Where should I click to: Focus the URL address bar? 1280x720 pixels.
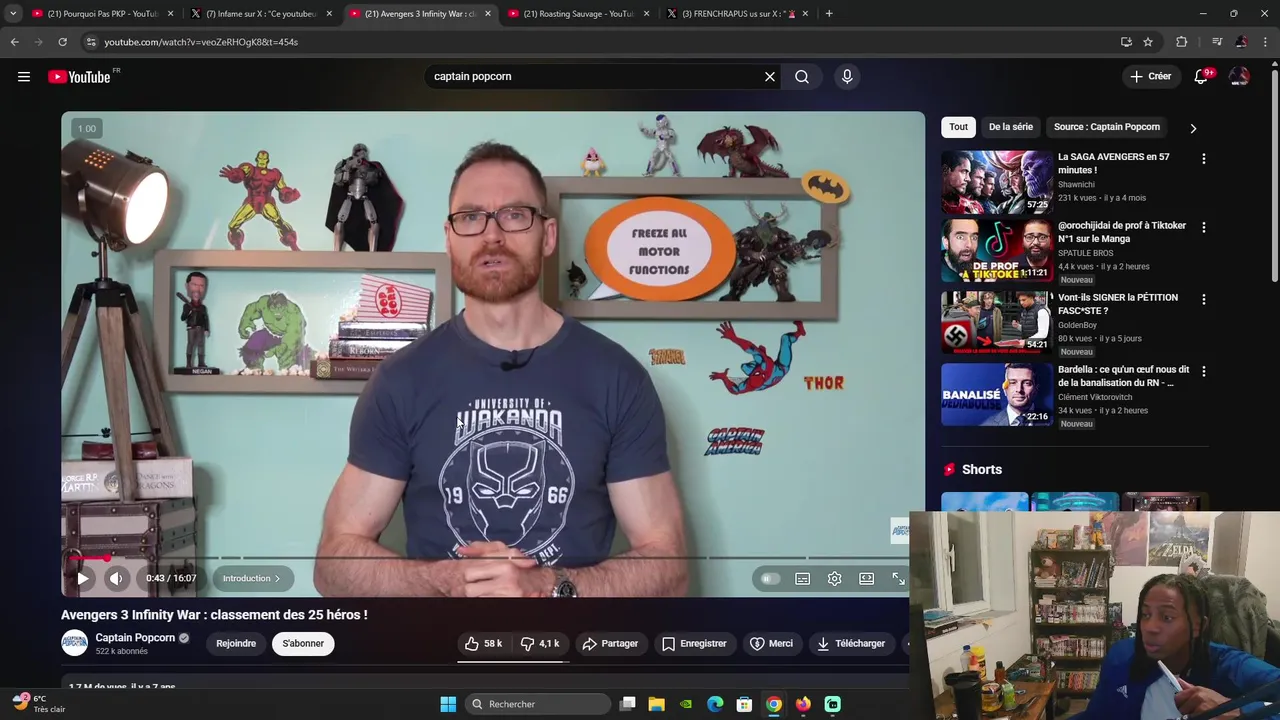pos(600,42)
